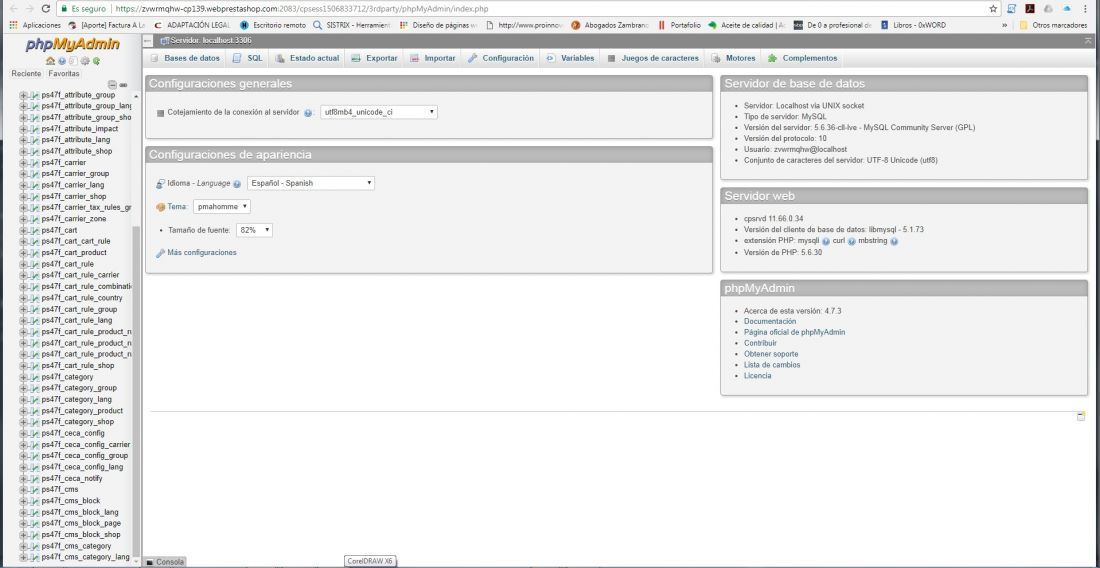Expand the ps47f_cms table node
This screenshot has height=568, width=1100.
[24, 489]
